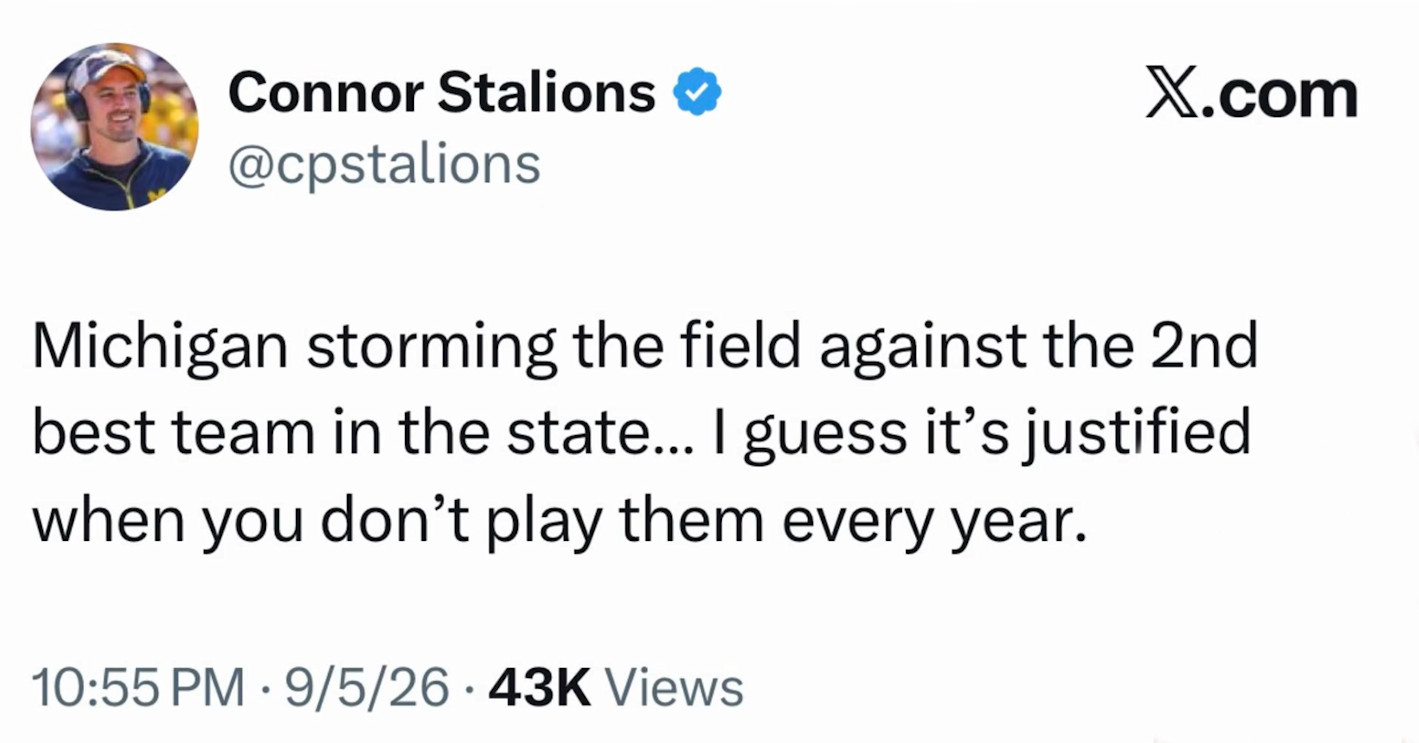Click the Views label
The width and height of the screenshot is (1419, 743).
675,688
